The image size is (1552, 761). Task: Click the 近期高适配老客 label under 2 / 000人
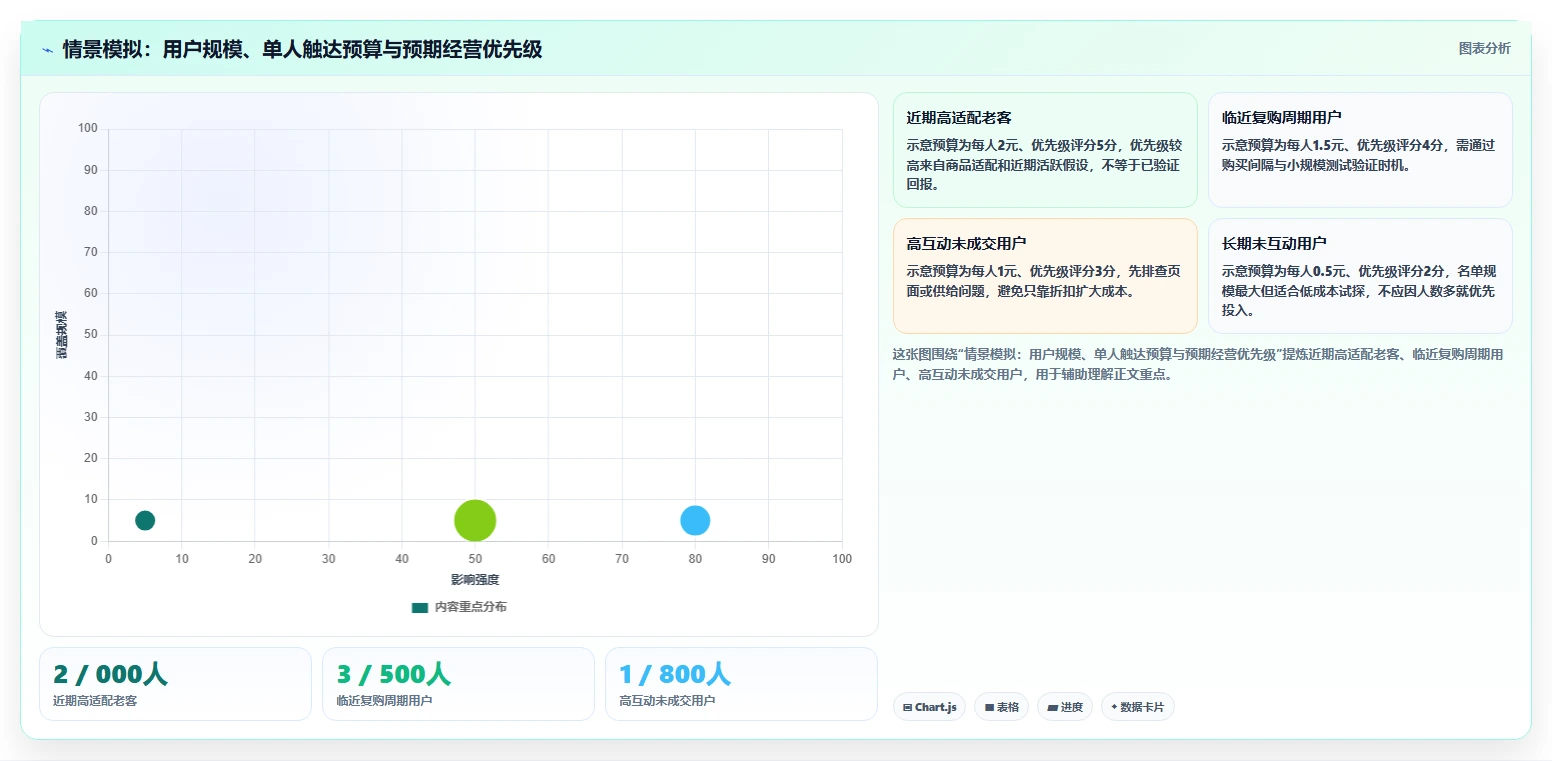[95, 701]
